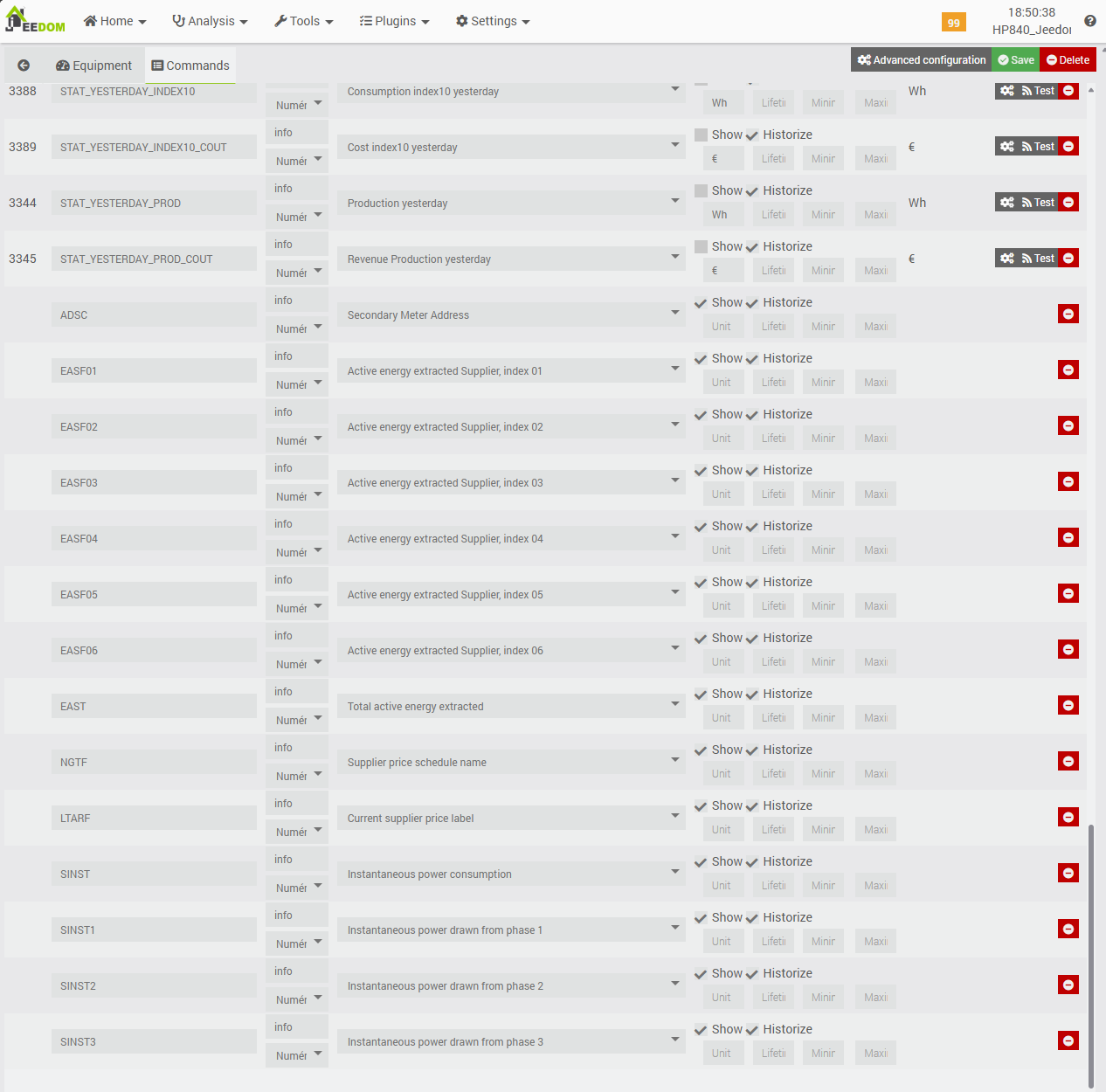Switch to the Equipment tab

coord(93,66)
